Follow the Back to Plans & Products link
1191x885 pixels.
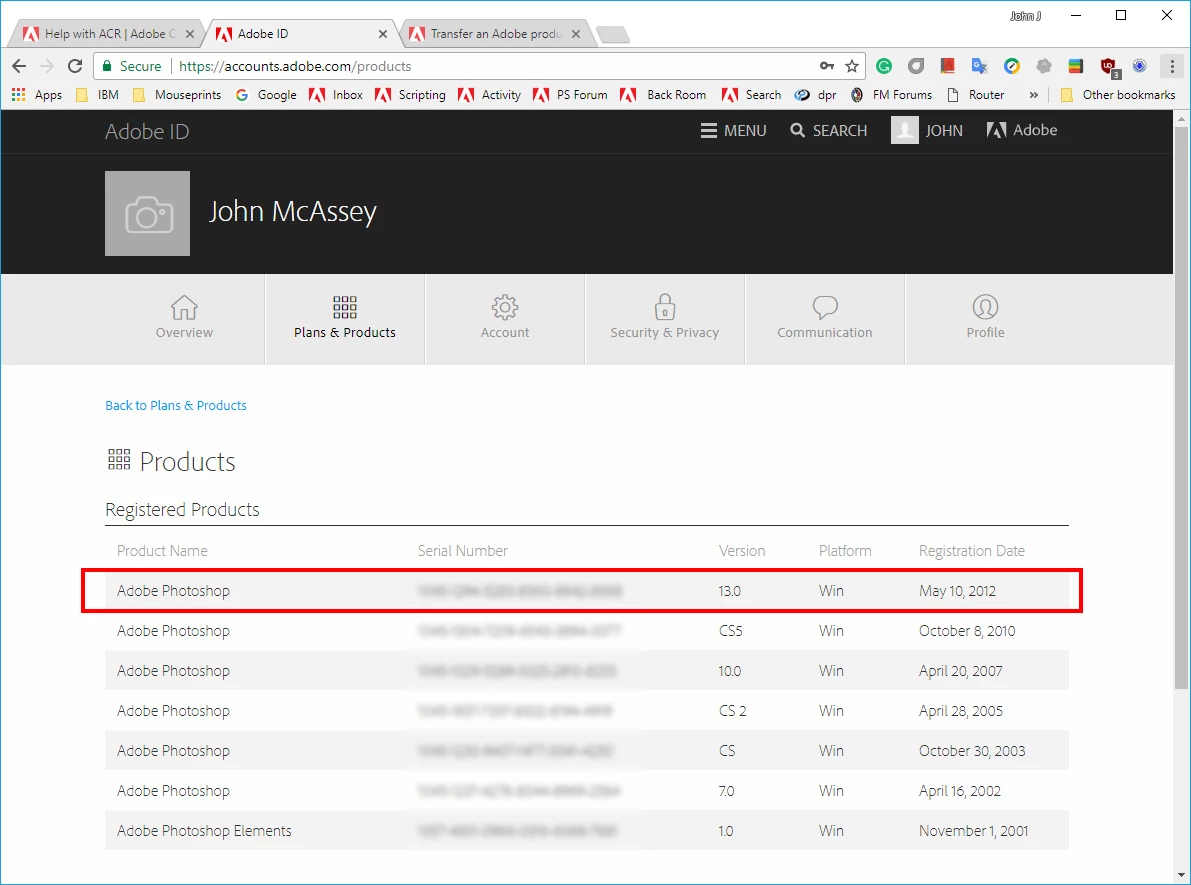[175, 406]
